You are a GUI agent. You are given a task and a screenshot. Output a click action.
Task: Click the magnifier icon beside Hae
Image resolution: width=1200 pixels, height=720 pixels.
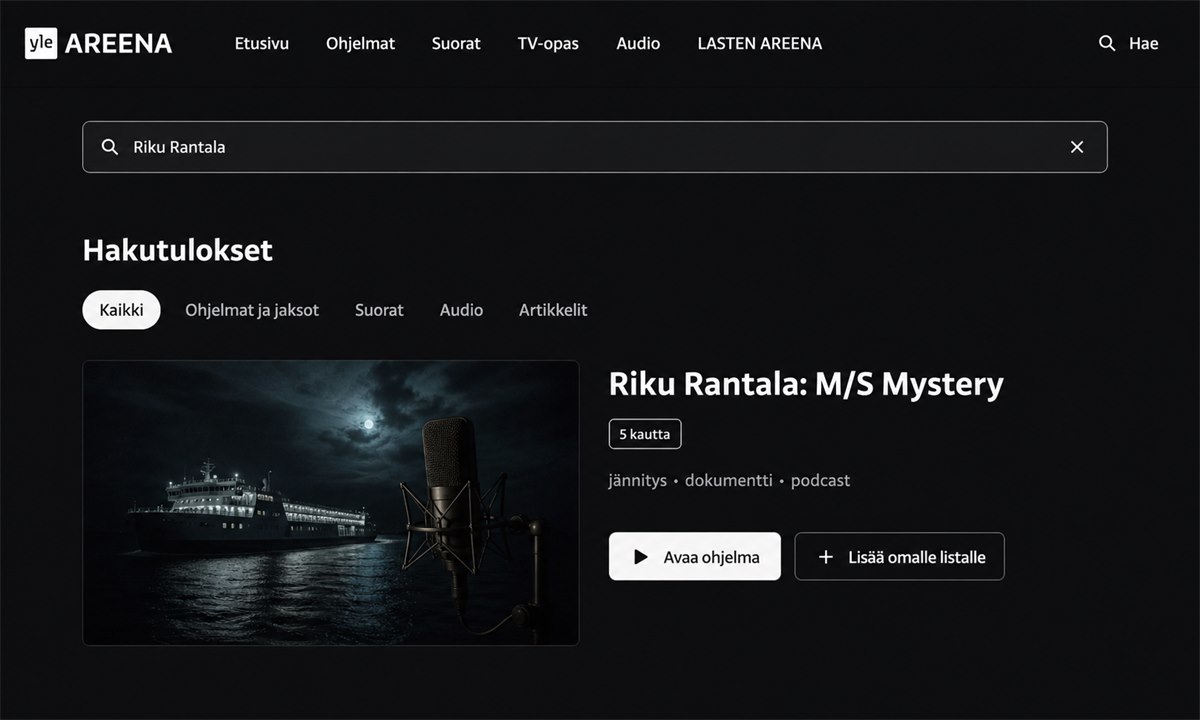1107,43
